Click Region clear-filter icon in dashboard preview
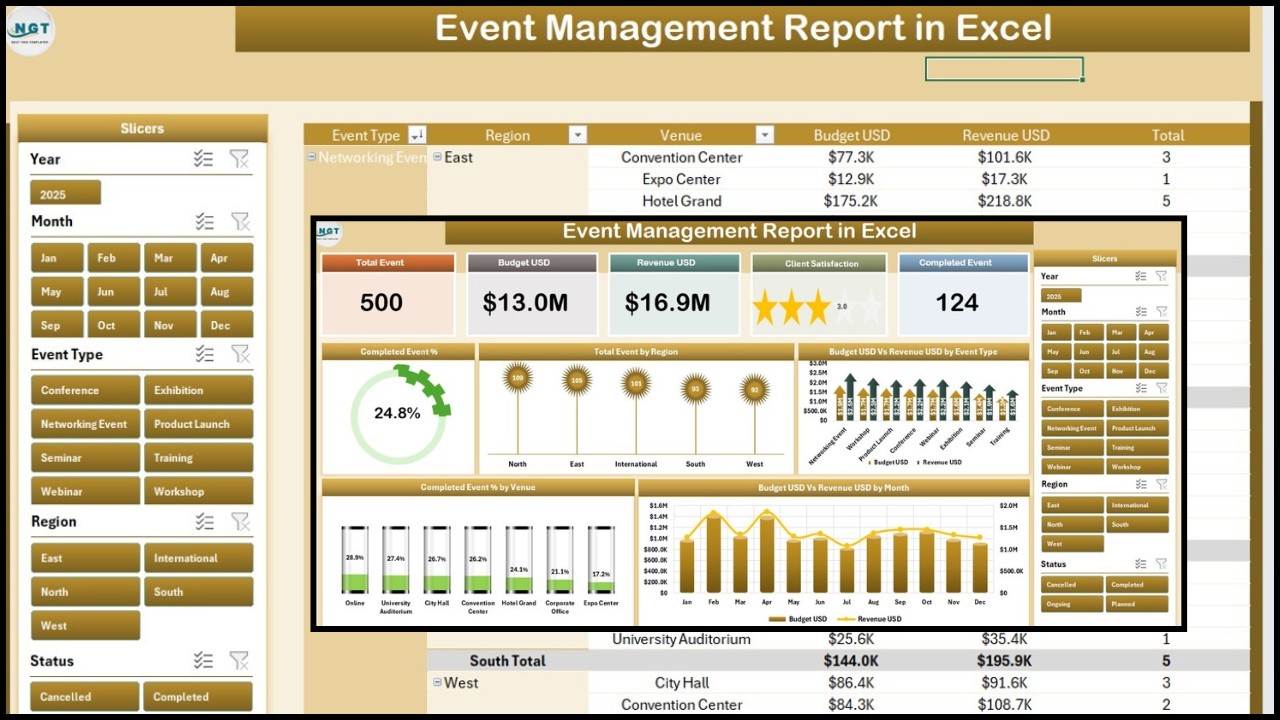 [1161, 484]
